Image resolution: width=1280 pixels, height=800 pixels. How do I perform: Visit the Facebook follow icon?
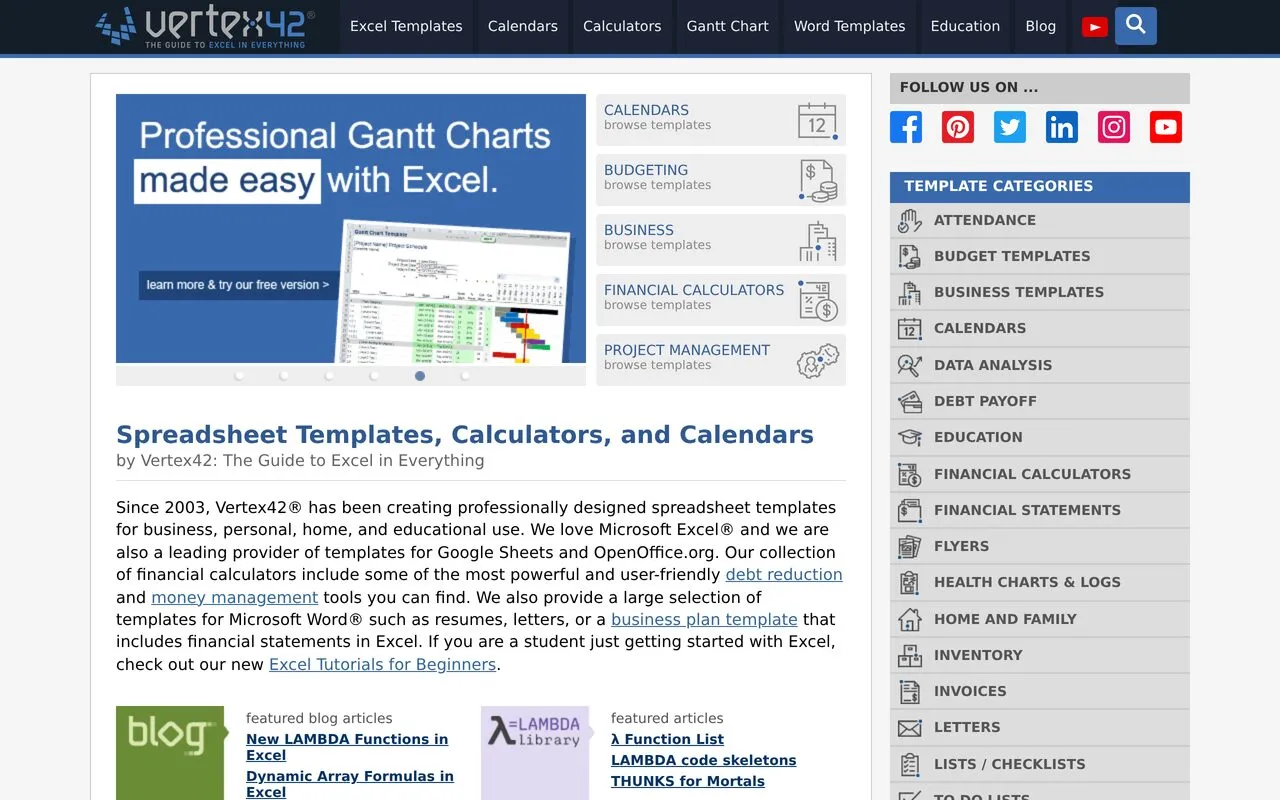point(906,127)
